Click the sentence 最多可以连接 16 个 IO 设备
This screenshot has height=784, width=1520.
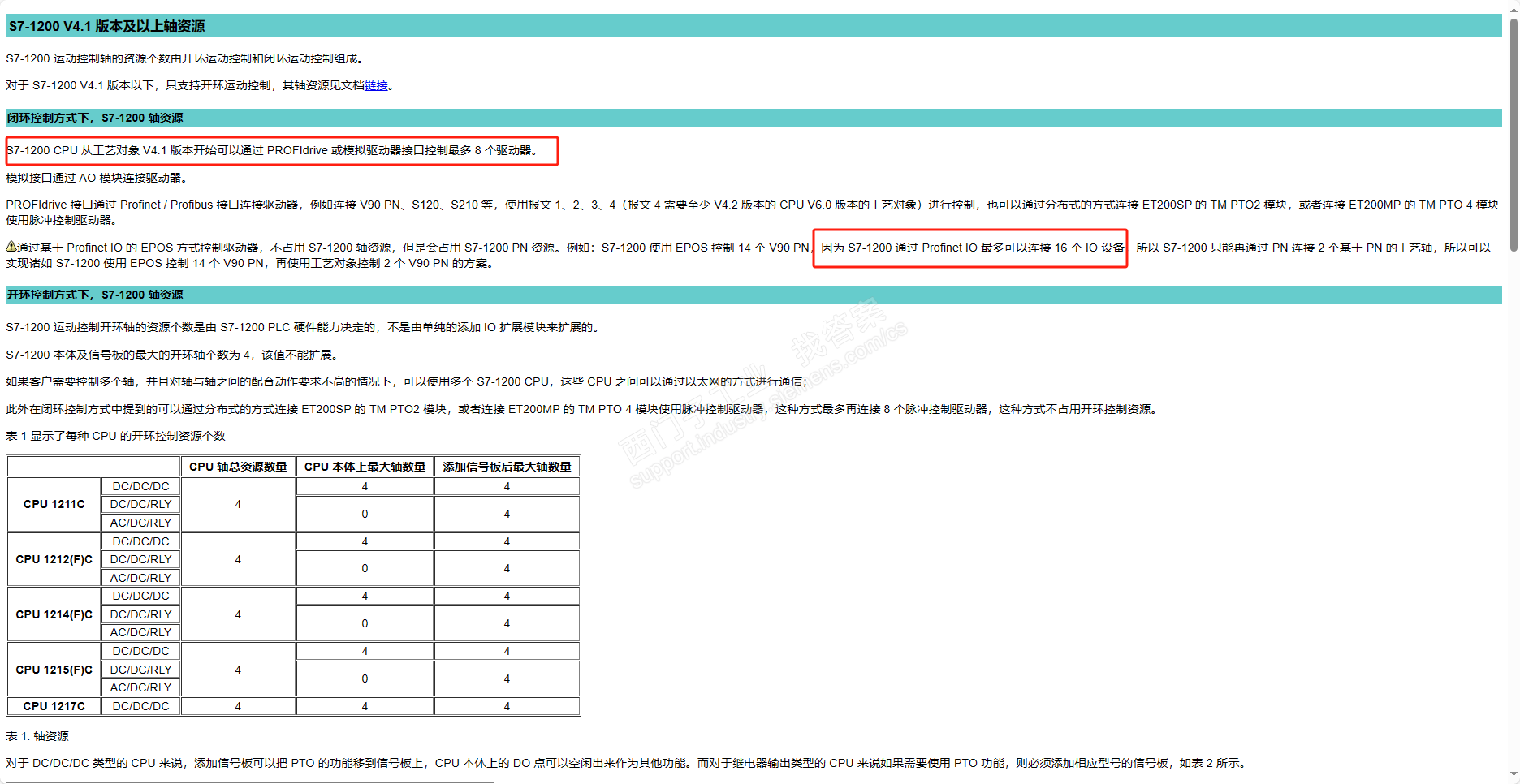[973, 248]
